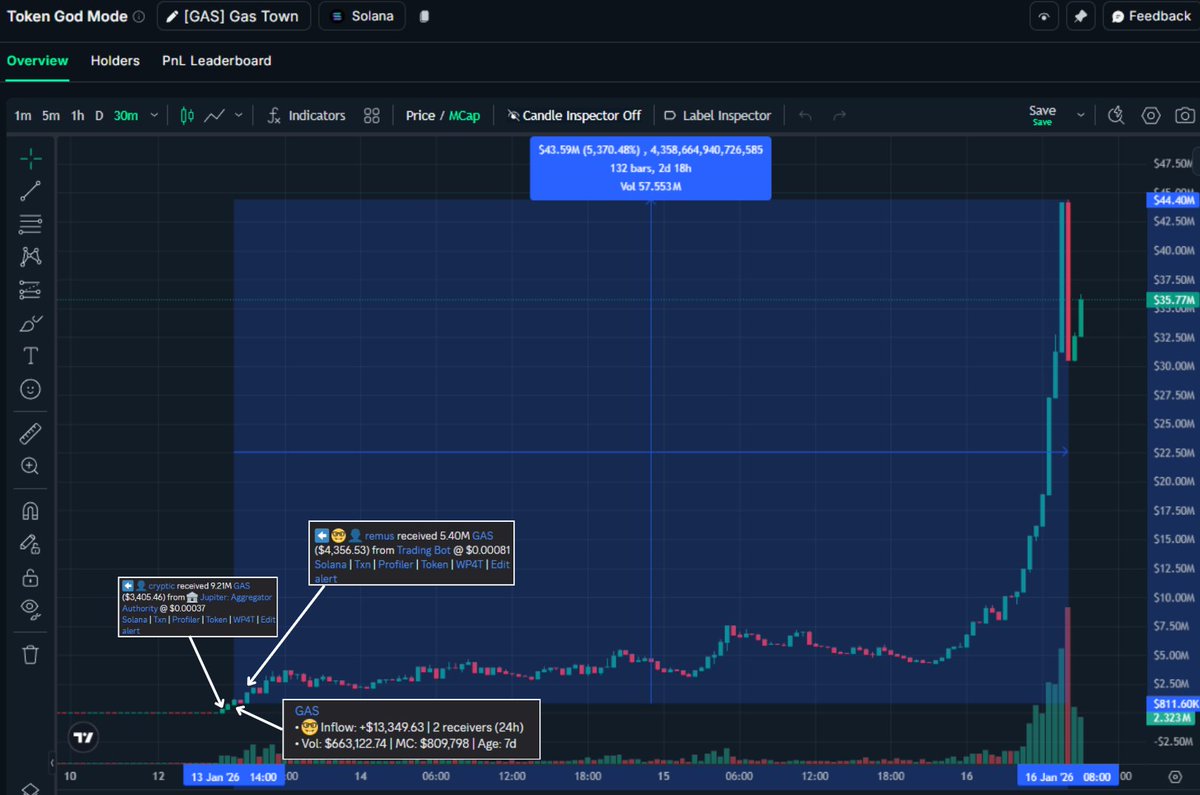Take a chart snapshot with camera icon
This screenshot has height=795, width=1200.
pyautogui.click(x=1184, y=115)
